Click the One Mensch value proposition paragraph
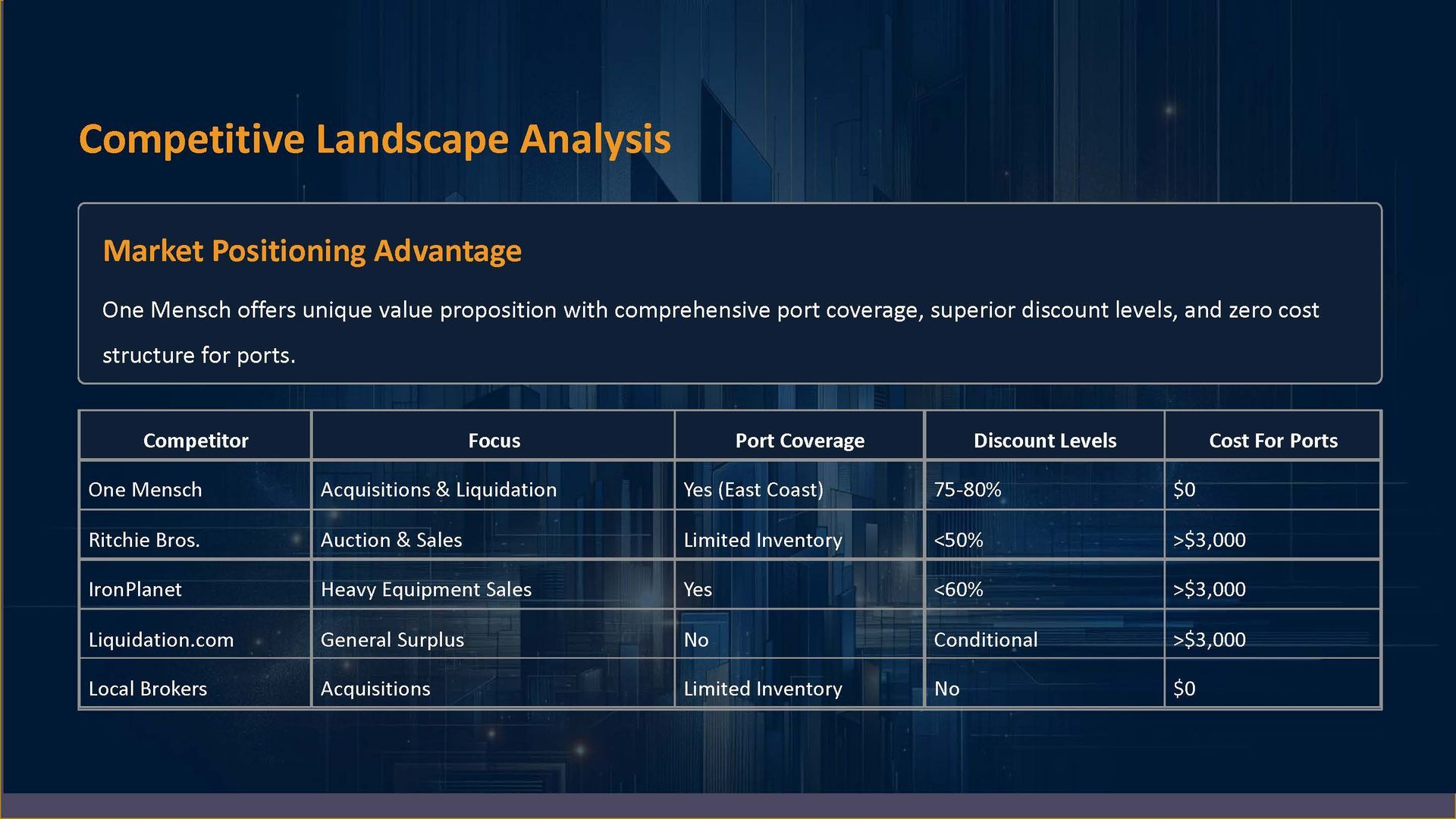Screen dimensions: 1456x819 (711, 332)
